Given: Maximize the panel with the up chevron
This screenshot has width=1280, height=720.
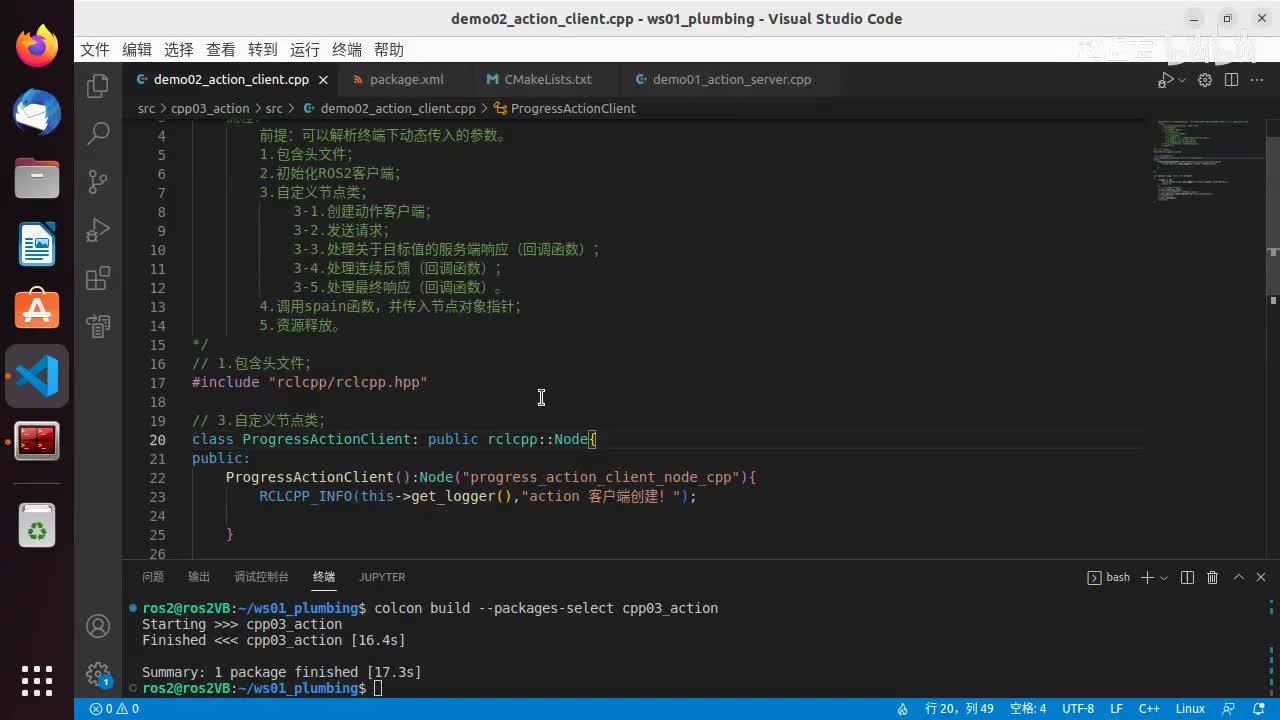Looking at the screenshot, I should [x=1238, y=577].
